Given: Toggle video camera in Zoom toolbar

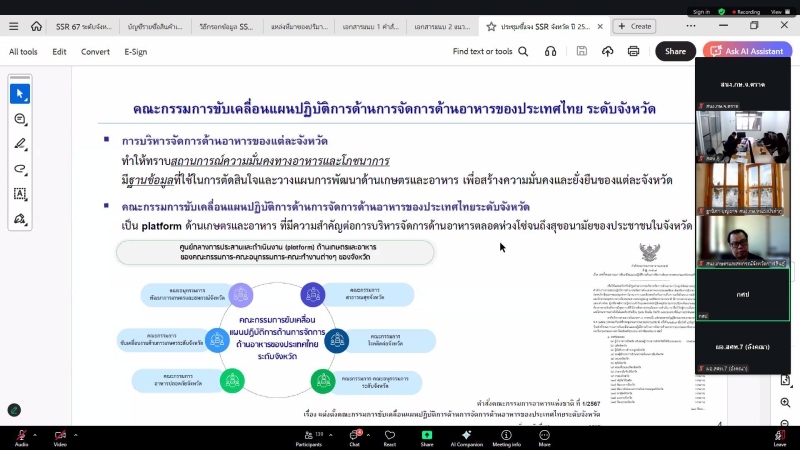Looking at the screenshot, I should 59,435.
